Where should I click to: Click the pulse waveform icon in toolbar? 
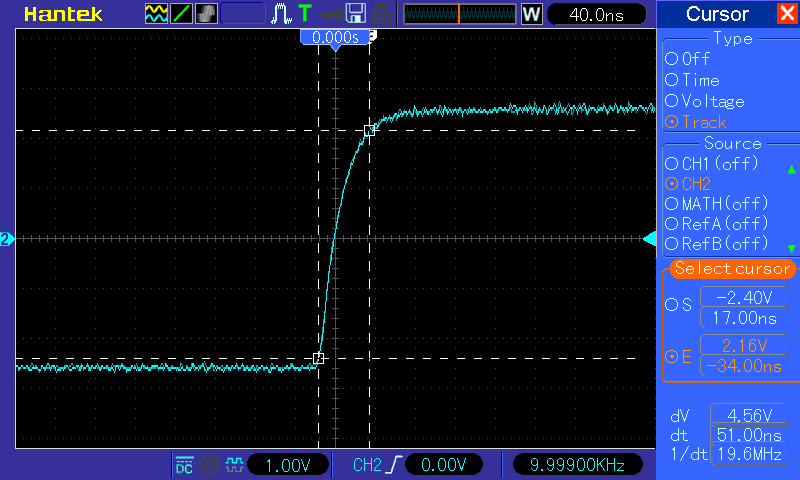pyautogui.click(x=281, y=14)
